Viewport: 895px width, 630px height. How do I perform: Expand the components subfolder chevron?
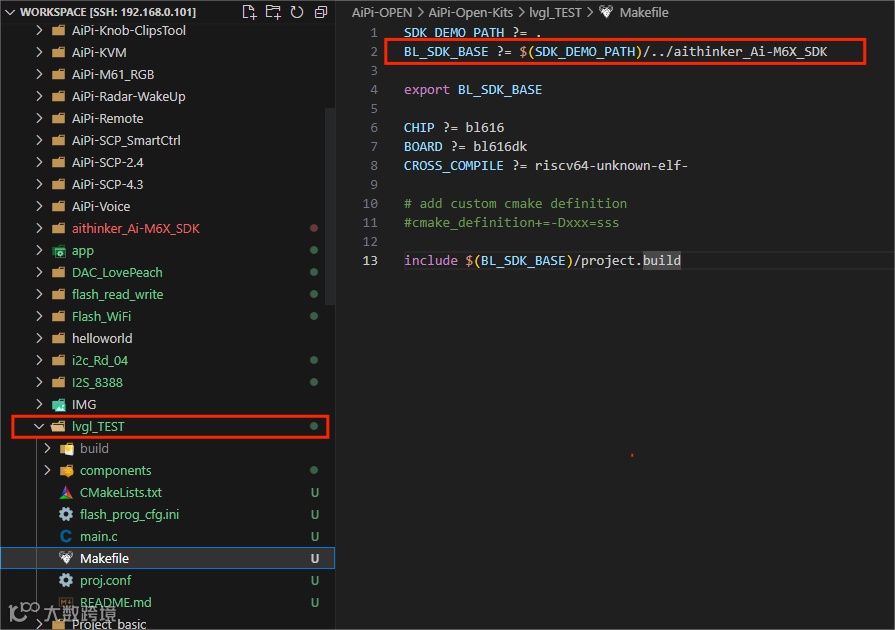click(47, 470)
